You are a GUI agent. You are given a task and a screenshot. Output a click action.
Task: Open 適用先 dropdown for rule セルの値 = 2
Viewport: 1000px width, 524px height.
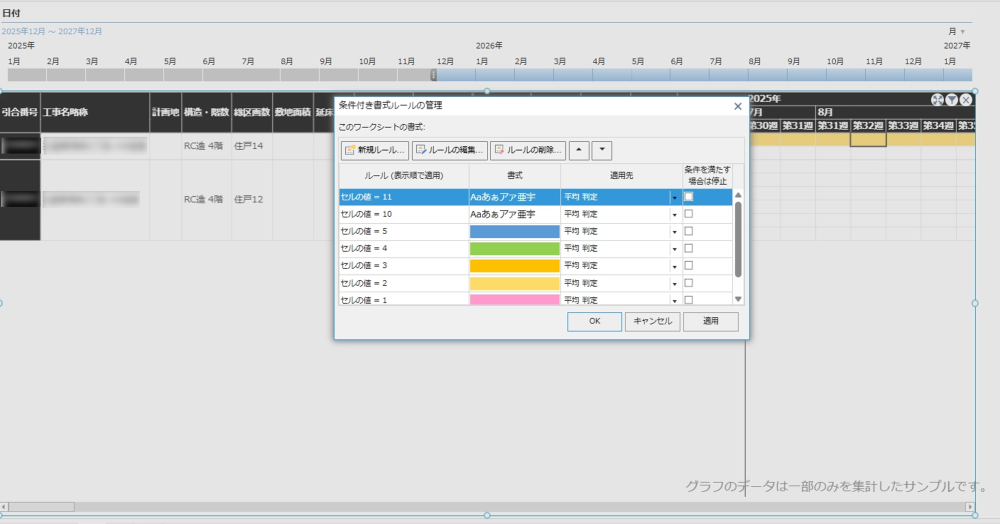675,284
